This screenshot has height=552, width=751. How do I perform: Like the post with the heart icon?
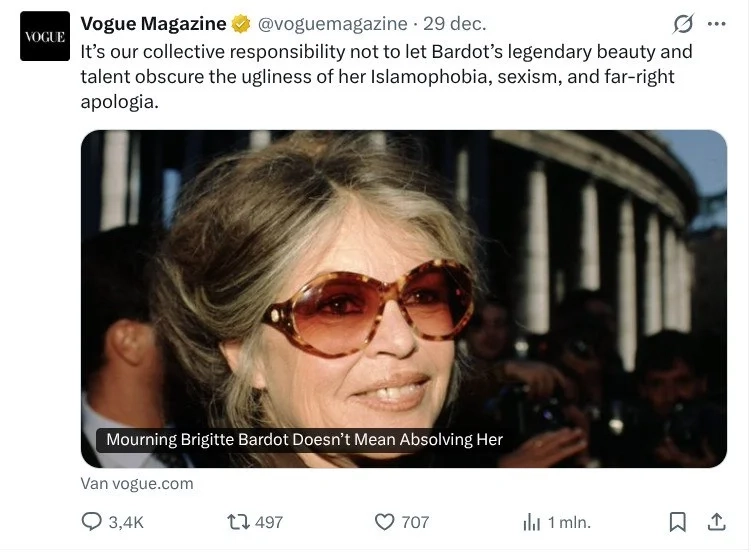(x=384, y=522)
